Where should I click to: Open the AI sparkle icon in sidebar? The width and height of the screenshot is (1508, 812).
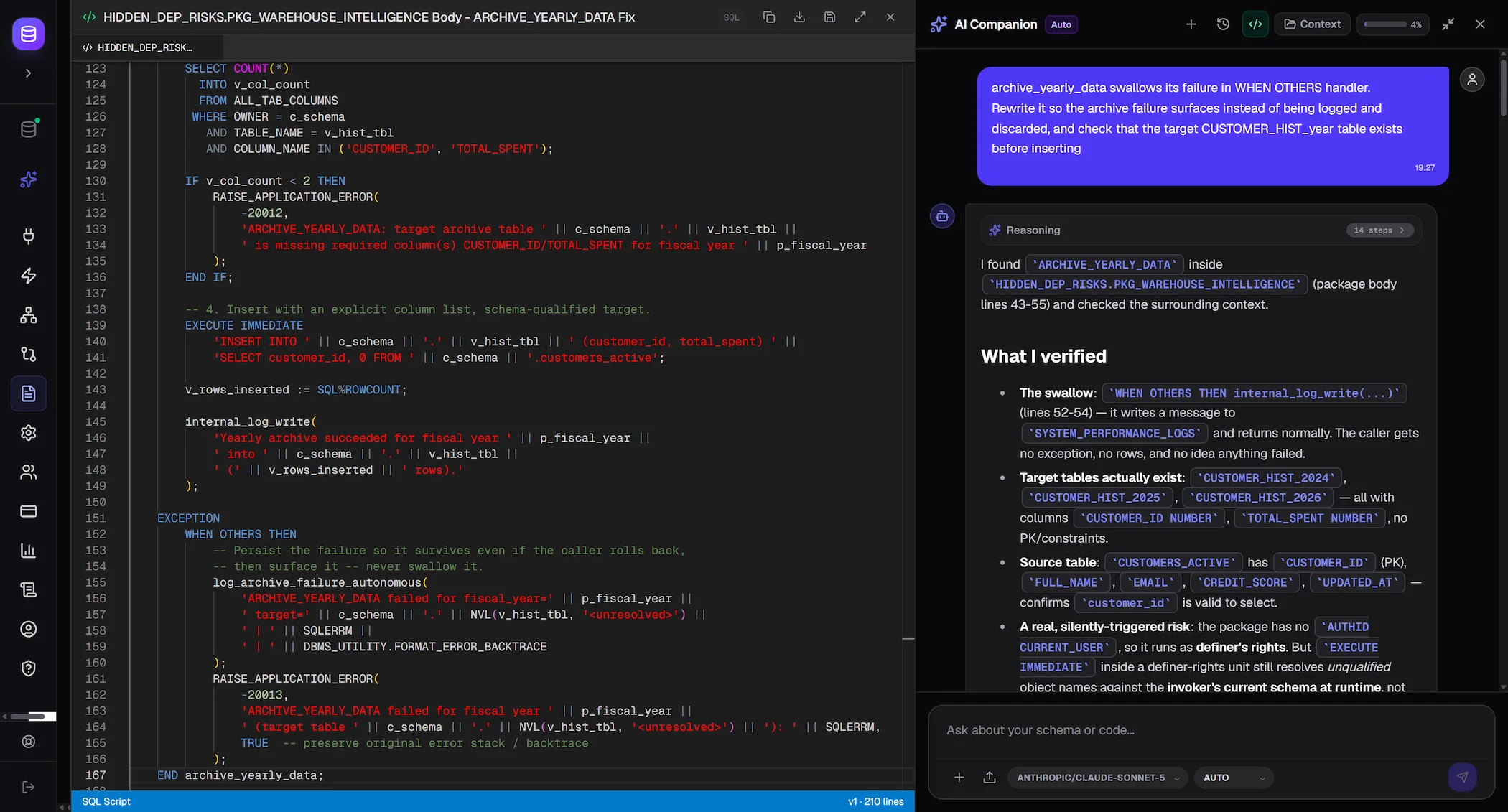coord(29,179)
